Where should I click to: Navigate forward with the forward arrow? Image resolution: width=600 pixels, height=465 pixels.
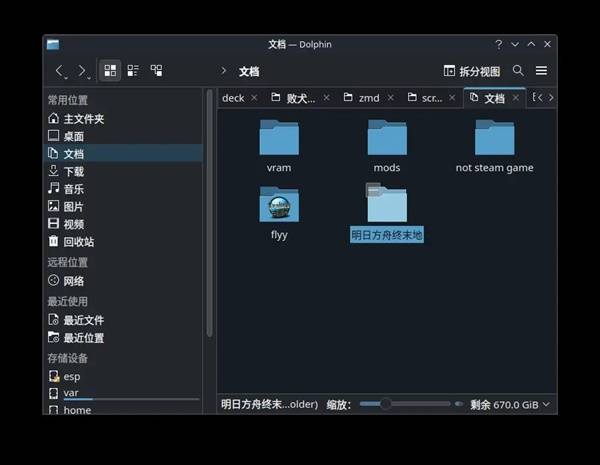pyautogui.click(x=81, y=71)
